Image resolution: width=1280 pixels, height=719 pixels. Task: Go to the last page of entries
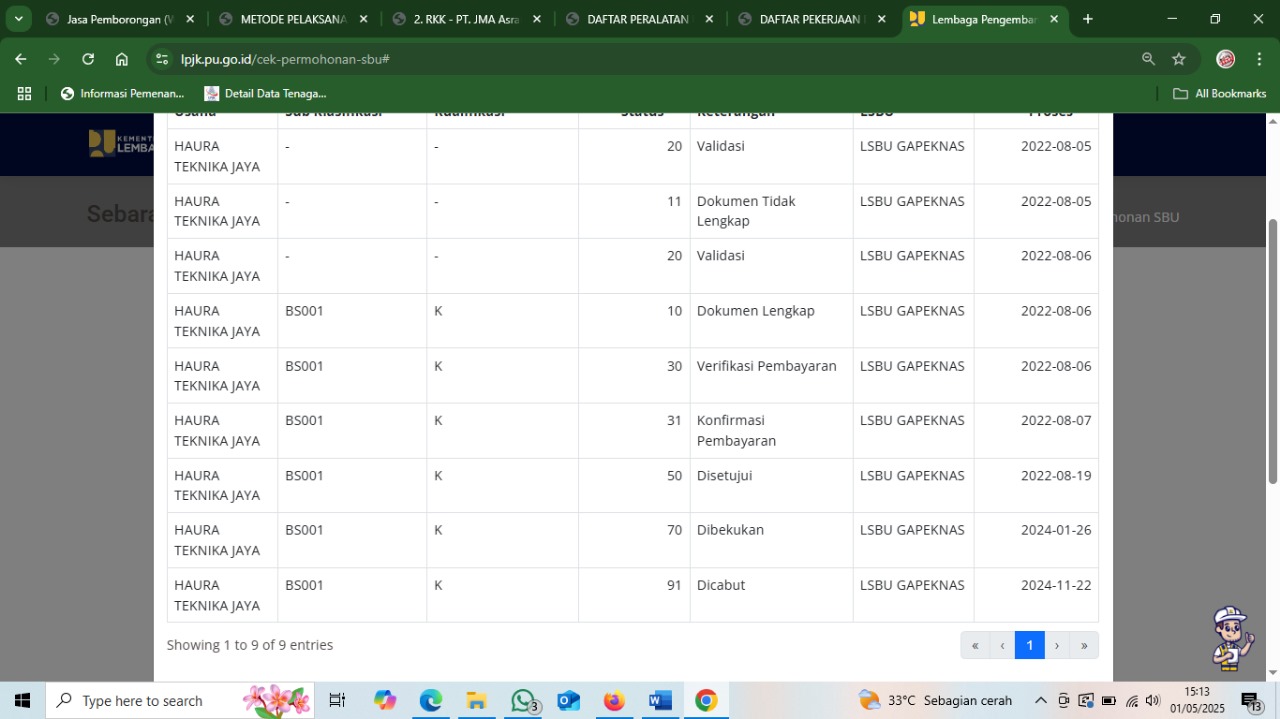(1084, 645)
